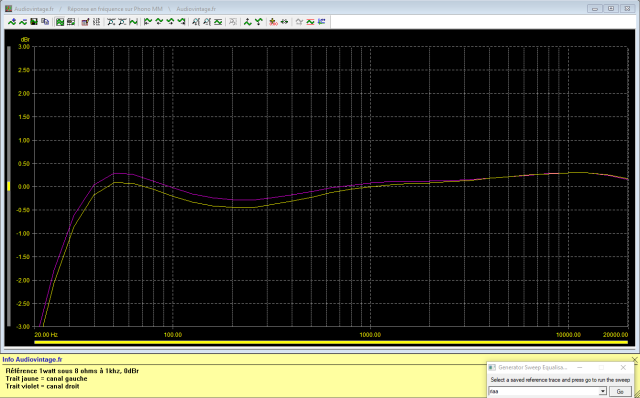Click the greyed-out icon after the bars icon
The image size is (640, 398).
click(x=233, y=22)
